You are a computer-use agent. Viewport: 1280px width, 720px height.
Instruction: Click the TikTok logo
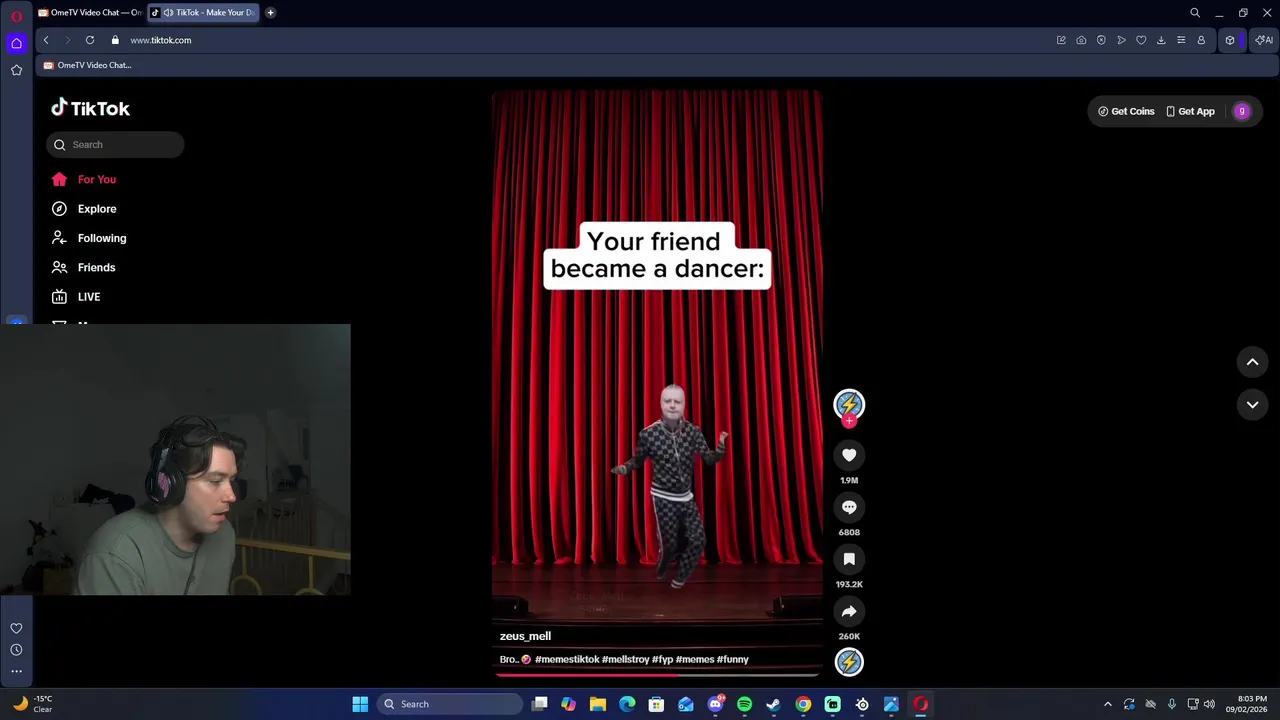click(90, 108)
